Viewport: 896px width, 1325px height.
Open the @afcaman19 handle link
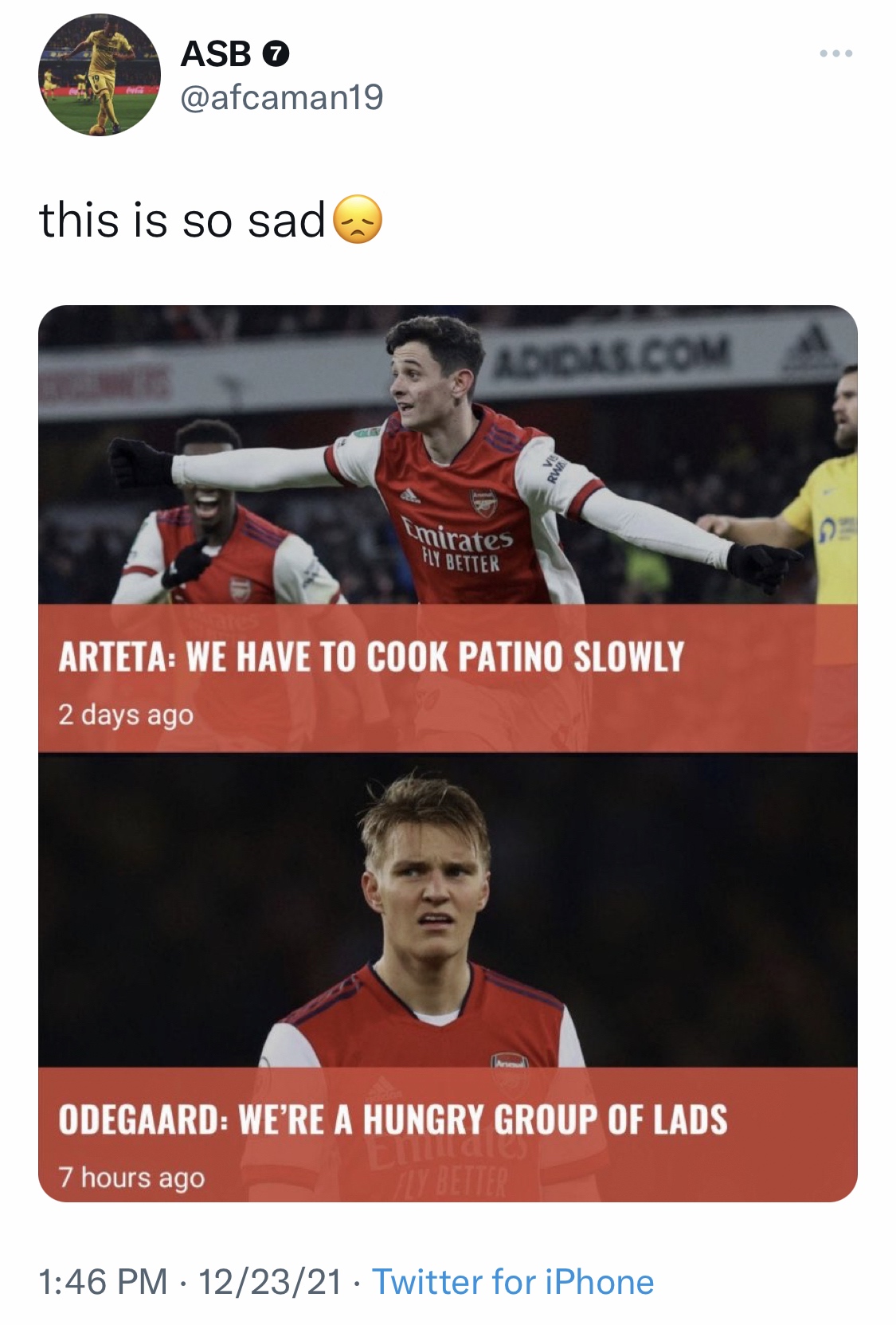coord(282,97)
